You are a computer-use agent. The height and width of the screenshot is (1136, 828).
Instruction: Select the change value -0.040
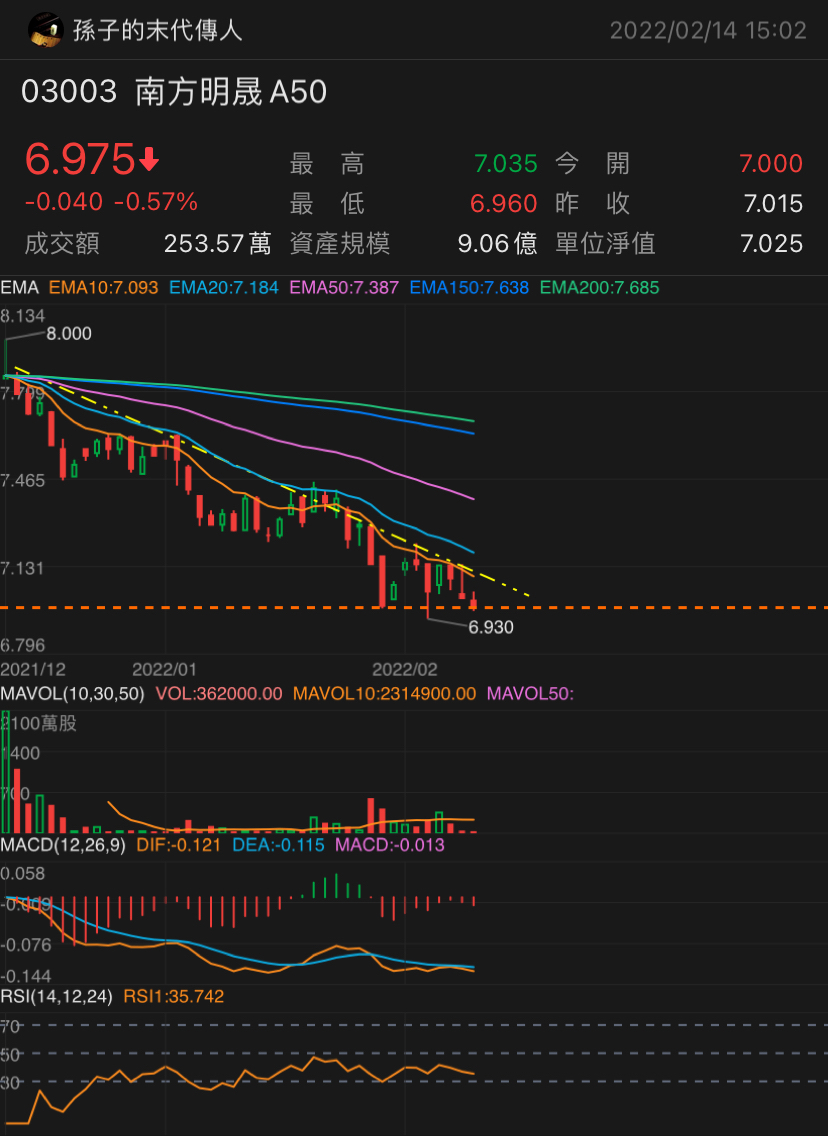tap(64, 201)
